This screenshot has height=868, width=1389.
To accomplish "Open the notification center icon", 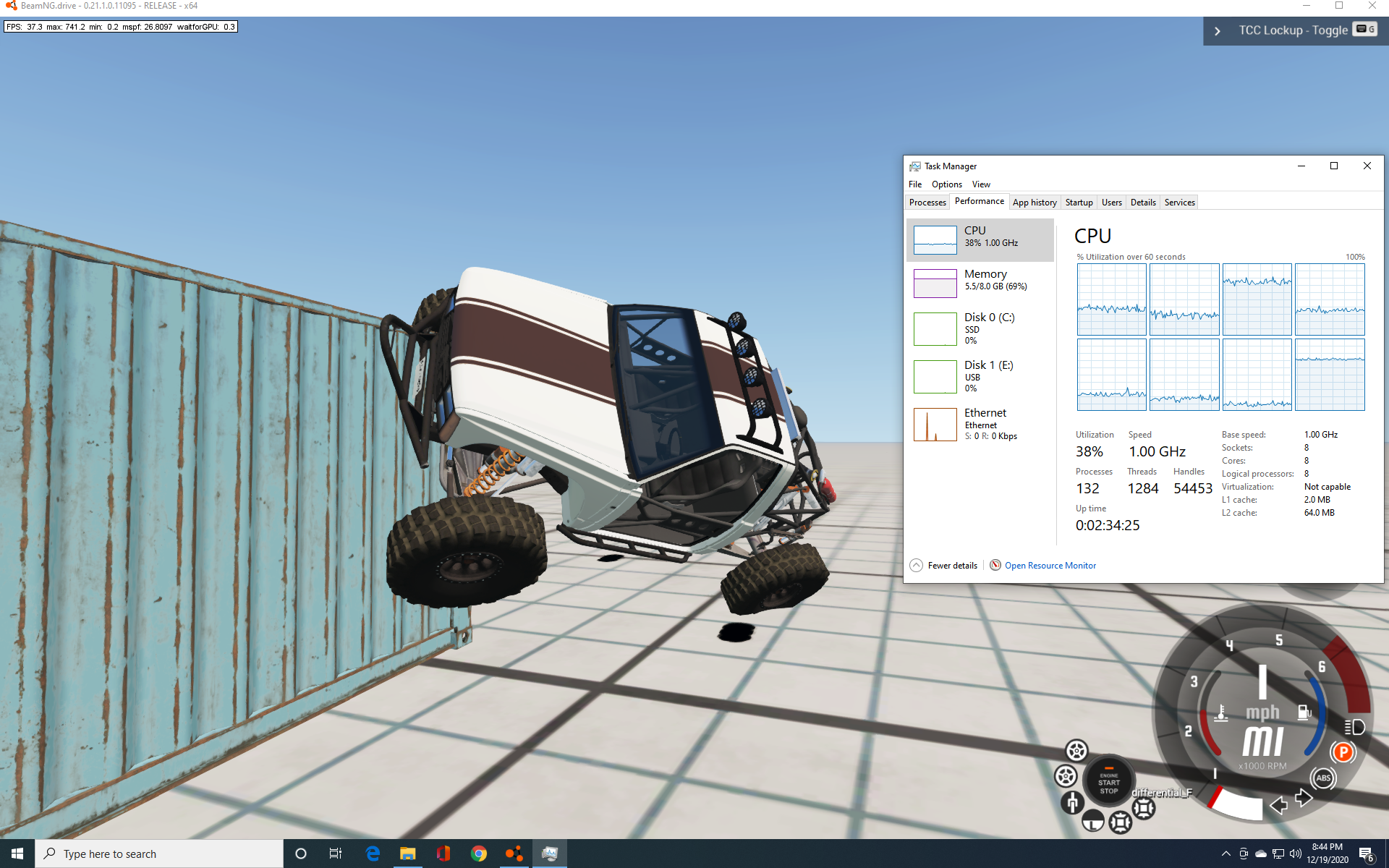I will coord(1367,854).
